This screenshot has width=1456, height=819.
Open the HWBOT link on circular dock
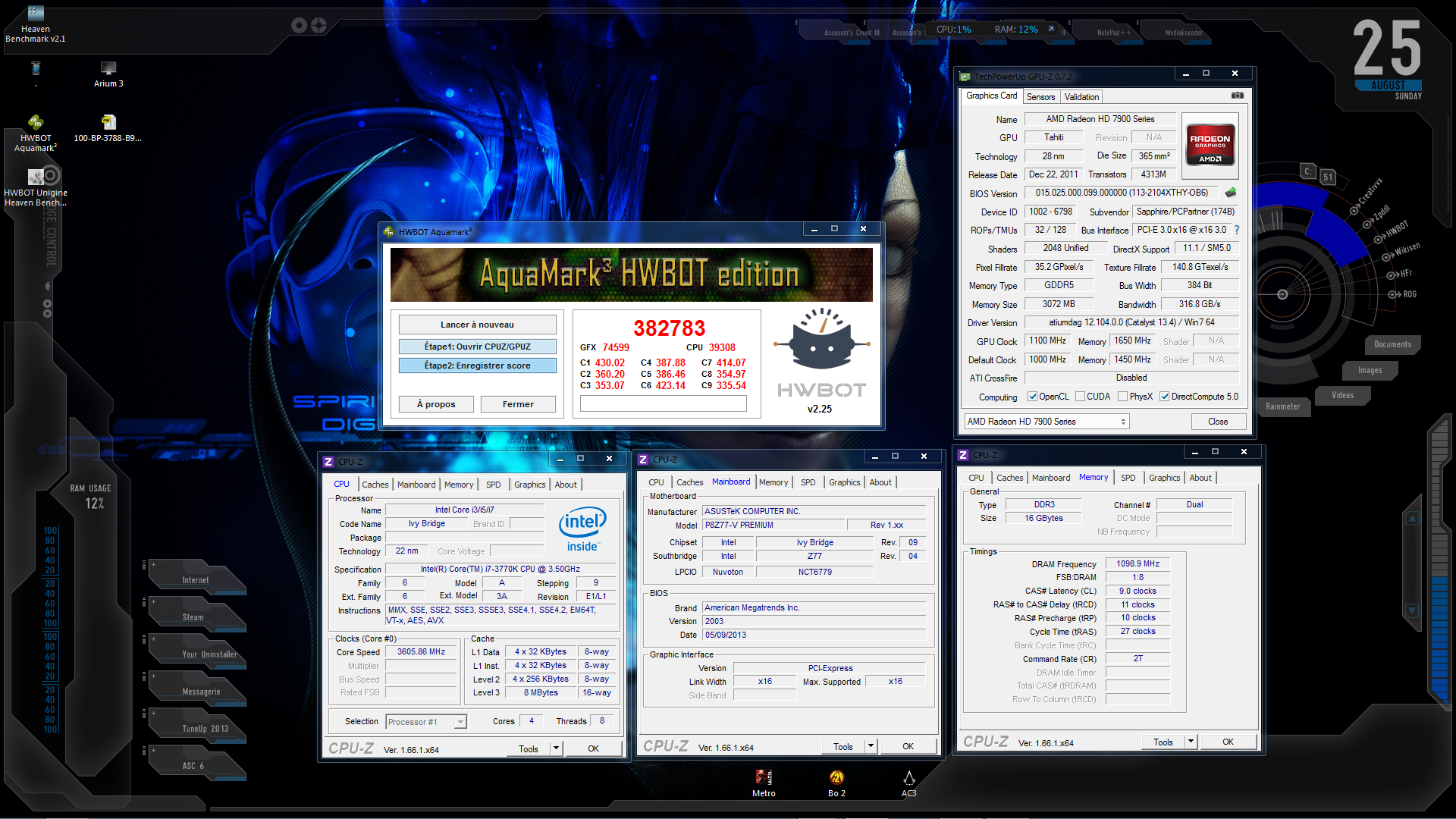pos(1392,231)
